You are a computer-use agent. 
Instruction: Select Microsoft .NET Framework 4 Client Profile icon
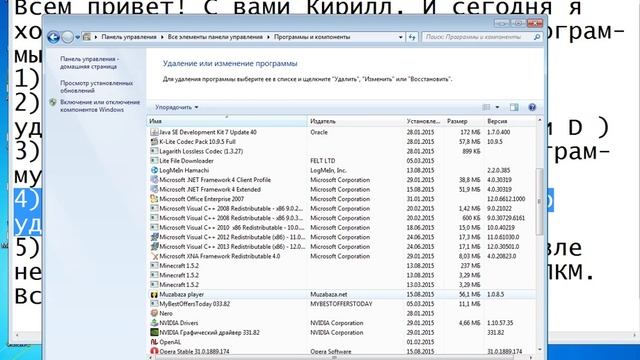[154, 180]
